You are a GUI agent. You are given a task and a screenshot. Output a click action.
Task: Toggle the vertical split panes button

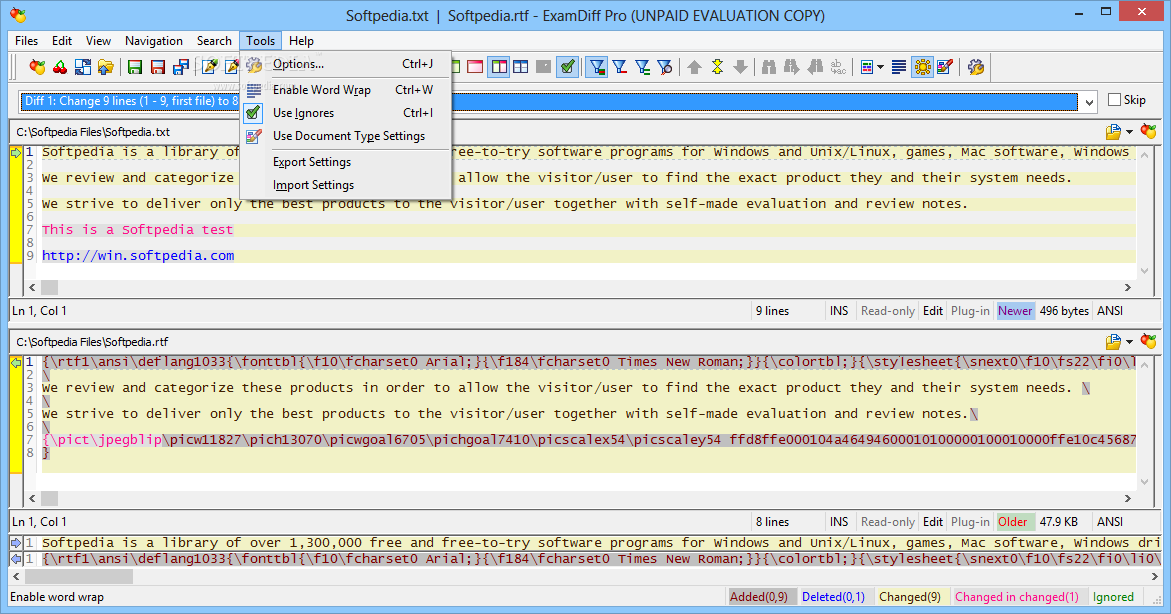tap(498, 67)
